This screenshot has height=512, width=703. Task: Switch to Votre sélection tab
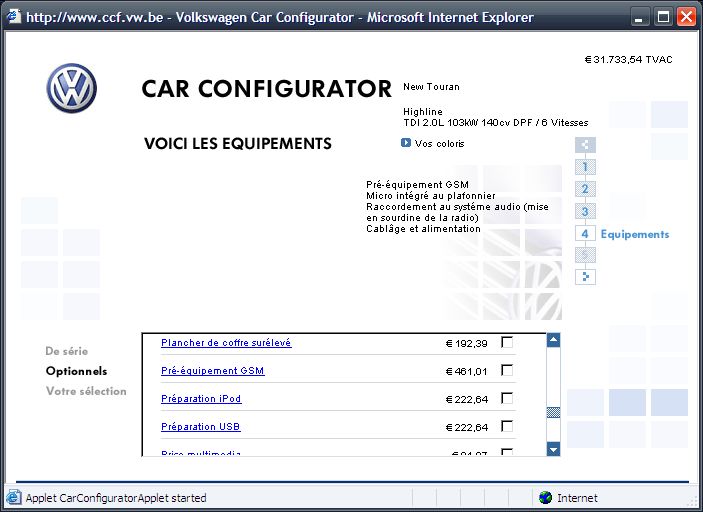tap(86, 391)
